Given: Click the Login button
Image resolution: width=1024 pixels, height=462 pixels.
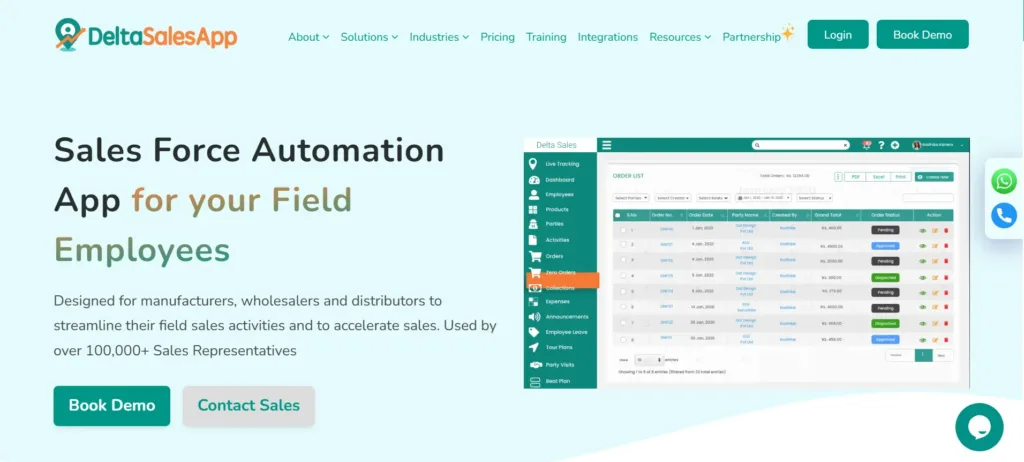Looking at the screenshot, I should [x=837, y=35].
